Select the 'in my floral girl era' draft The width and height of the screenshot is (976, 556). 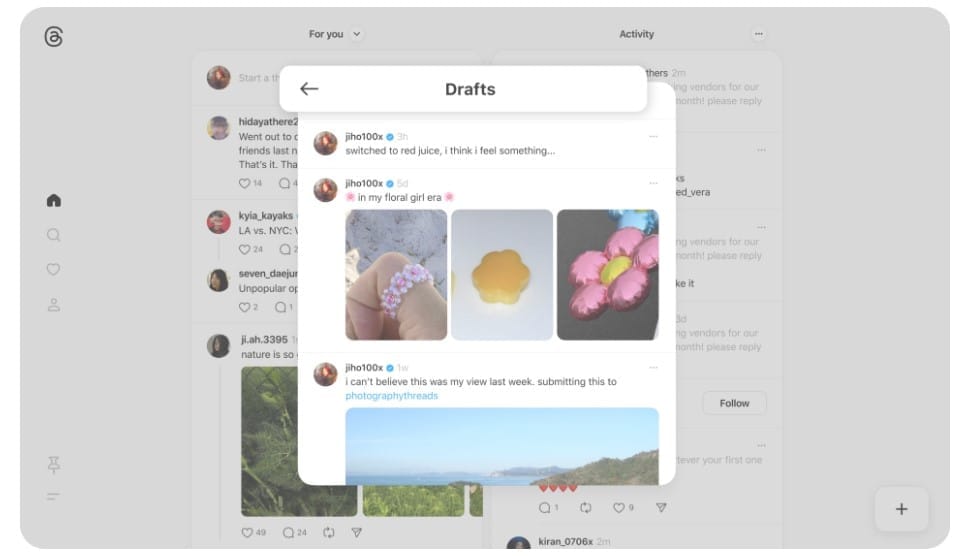[400, 197]
